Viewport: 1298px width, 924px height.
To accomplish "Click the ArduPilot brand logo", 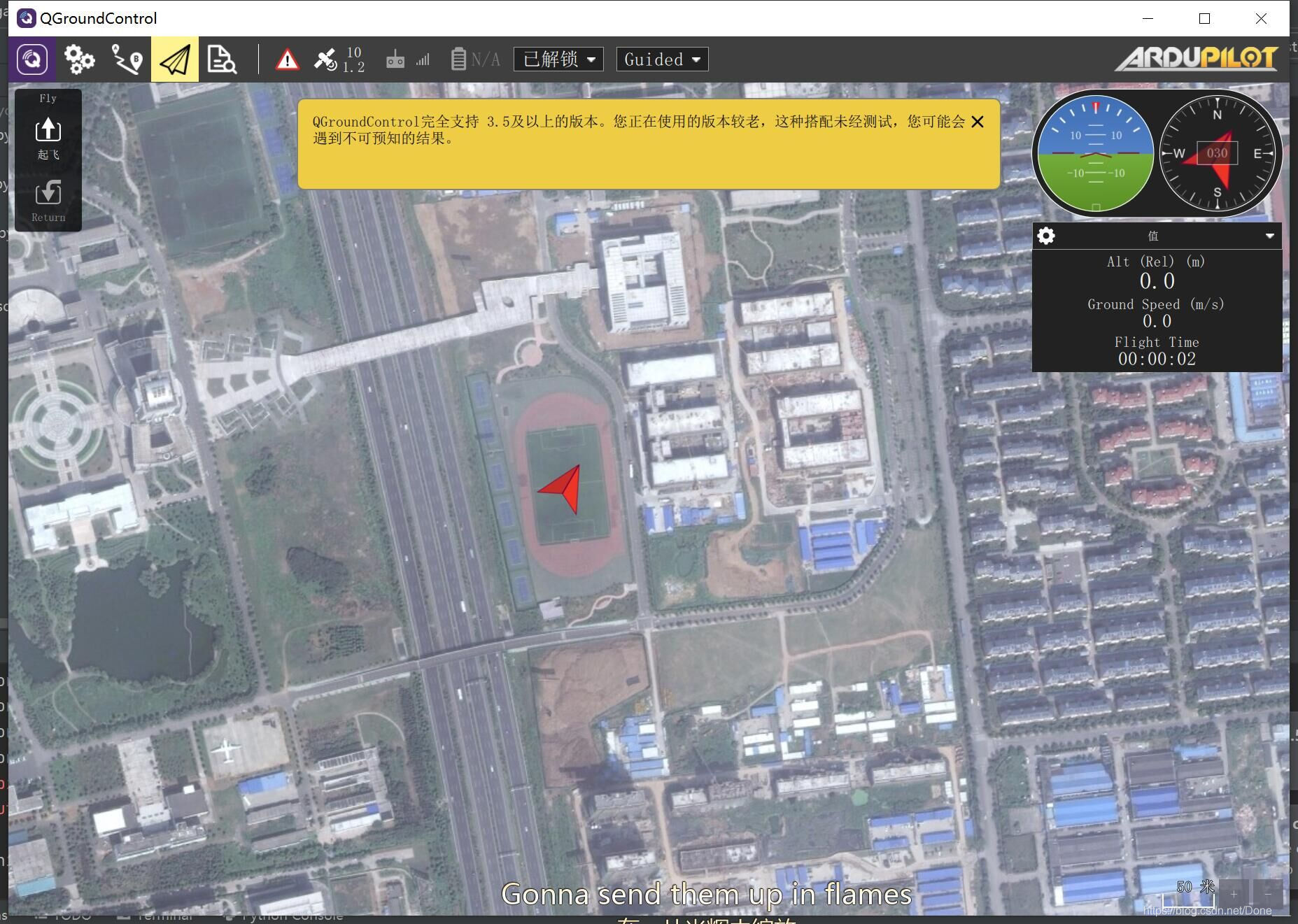I will (1197, 59).
